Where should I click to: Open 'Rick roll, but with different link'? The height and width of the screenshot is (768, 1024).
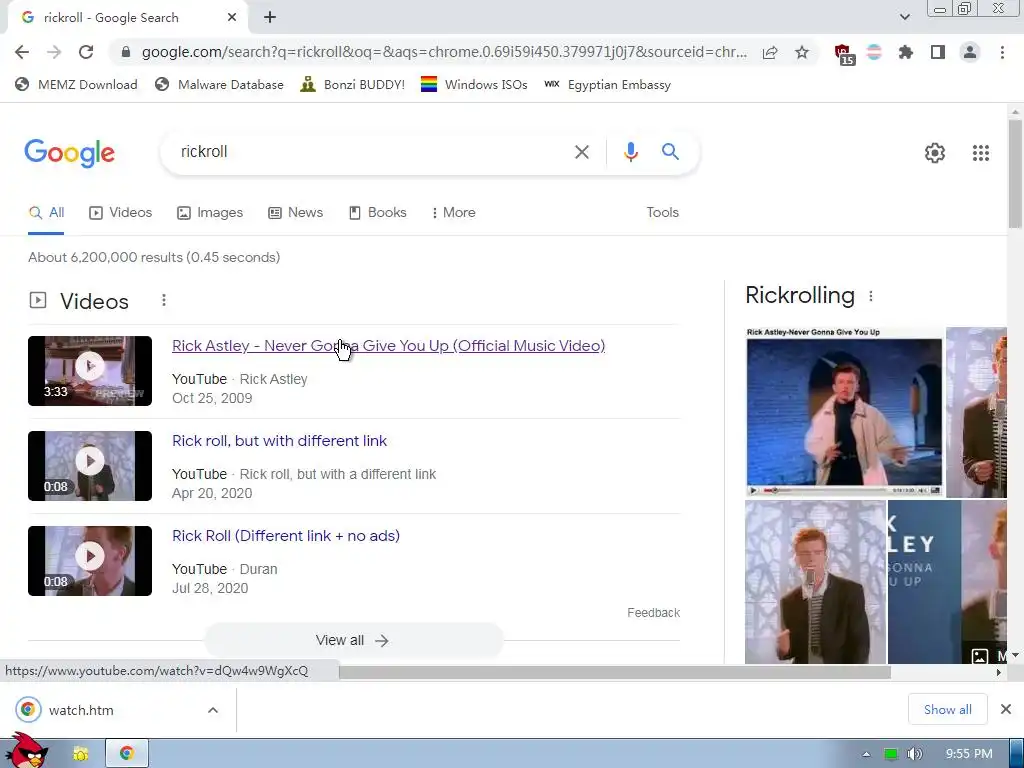(x=280, y=441)
